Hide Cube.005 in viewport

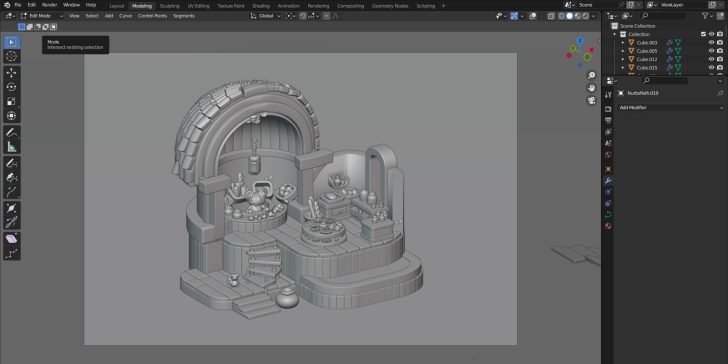(711, 51)
